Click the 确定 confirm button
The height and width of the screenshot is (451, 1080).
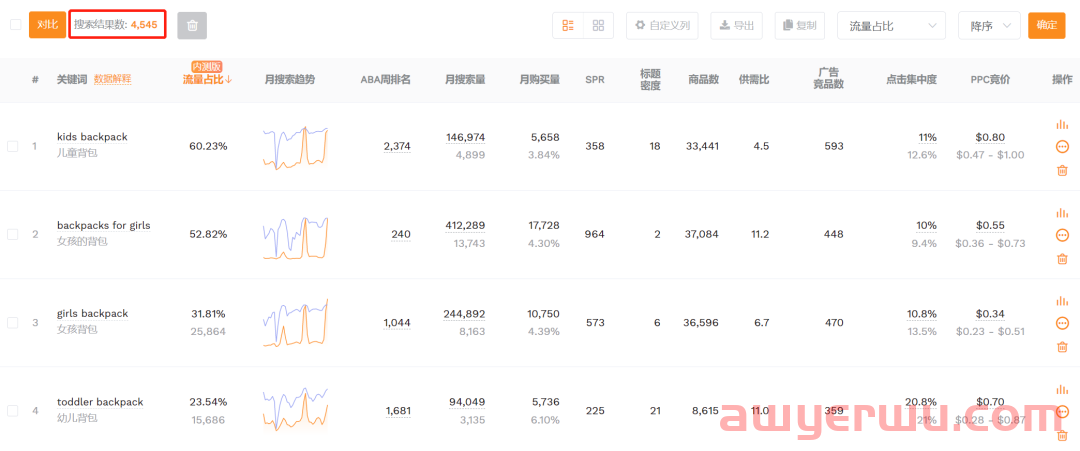(1046, 25)
